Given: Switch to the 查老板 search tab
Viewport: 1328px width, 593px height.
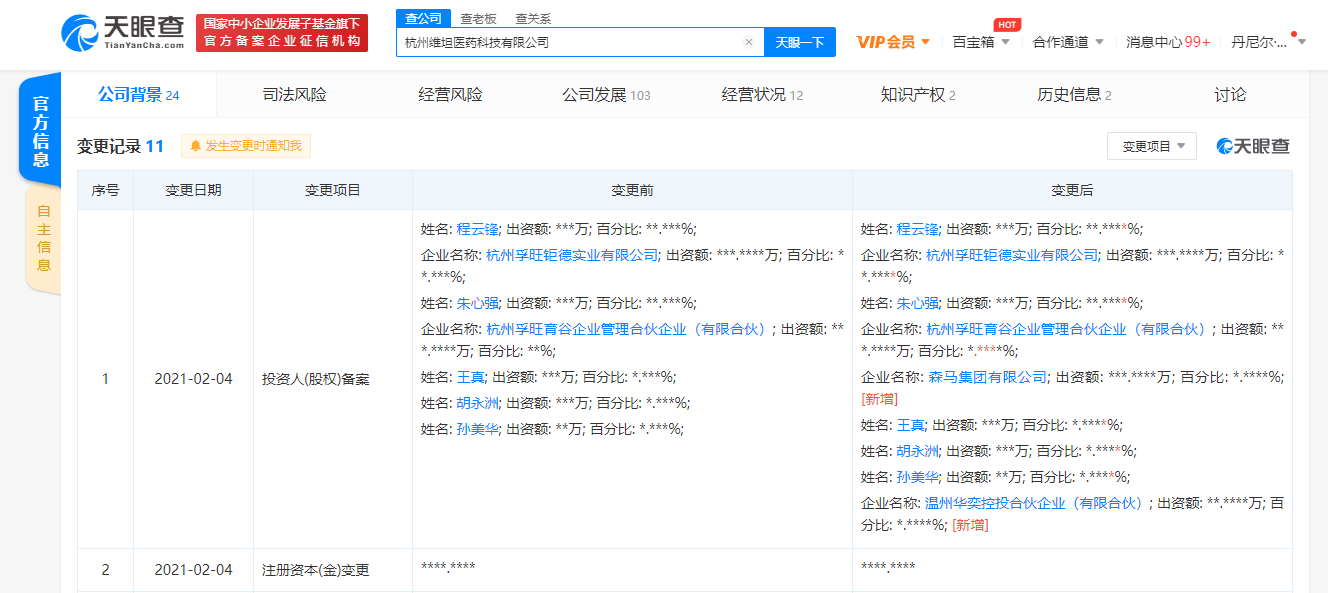Looking at the screenshot, I should pos(478,18).
